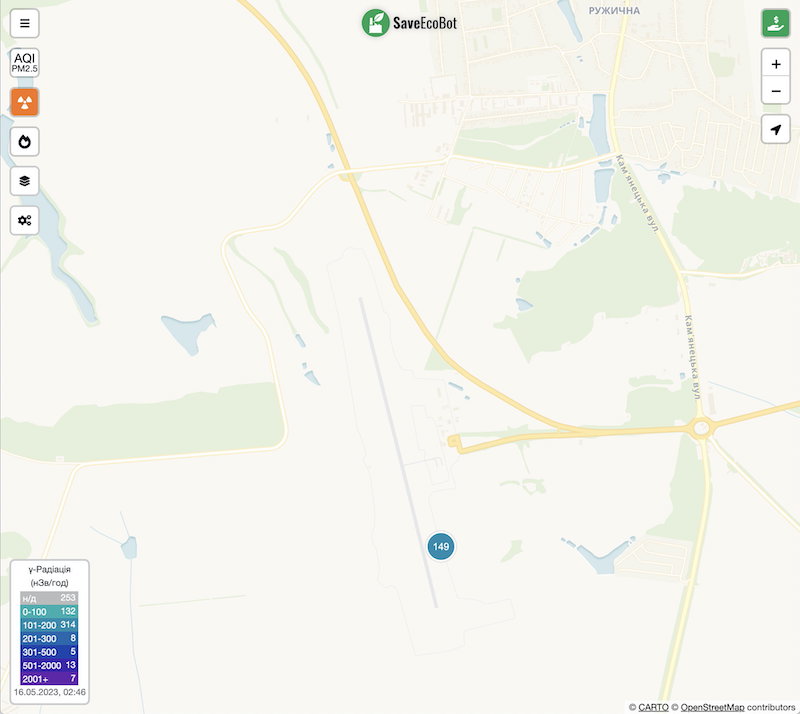Open the settings gears button
This screenshot has height=714, width=800.
point(24,220)
